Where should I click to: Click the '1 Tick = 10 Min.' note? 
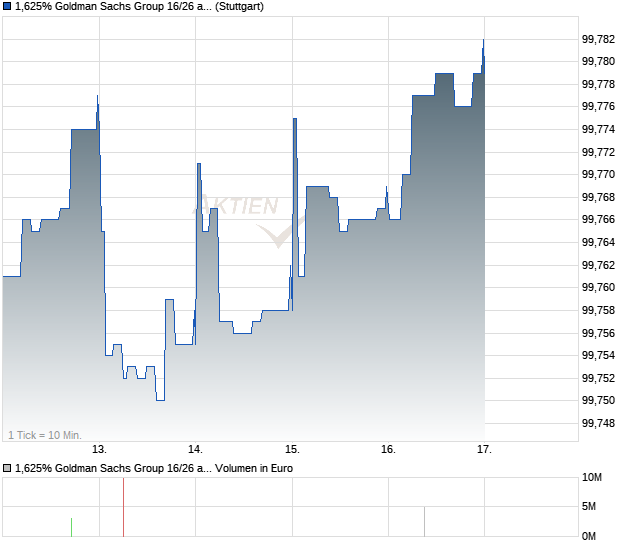coord(45,435)
